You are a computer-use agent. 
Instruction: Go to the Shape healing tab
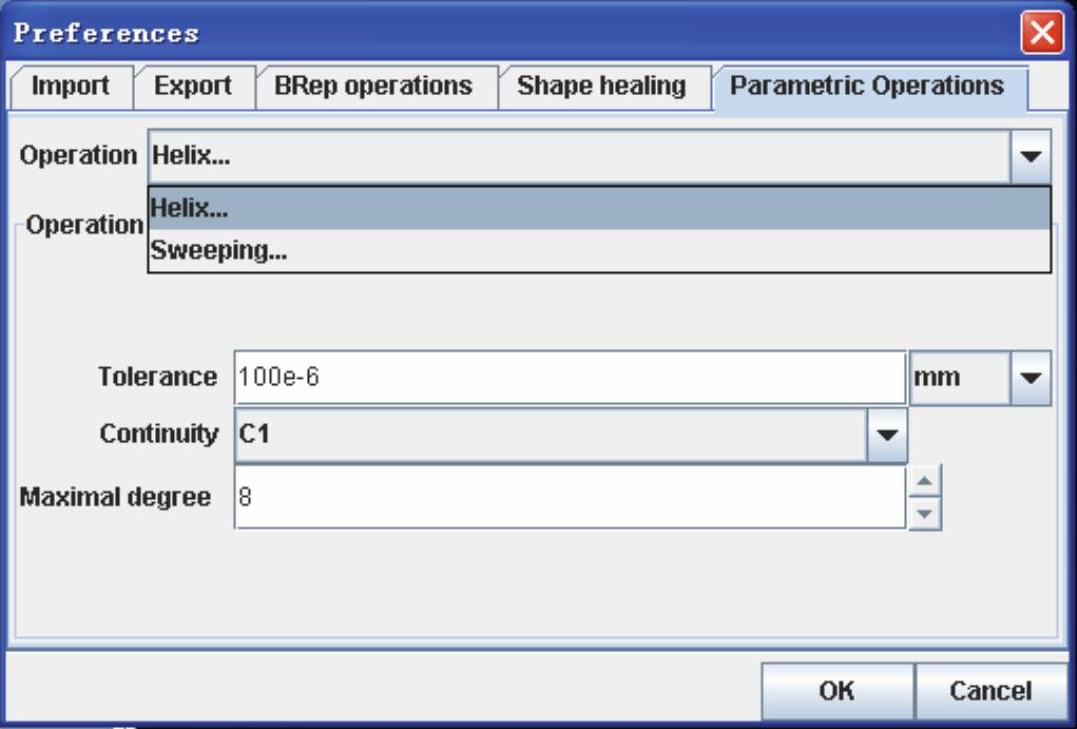coord(601,87)
